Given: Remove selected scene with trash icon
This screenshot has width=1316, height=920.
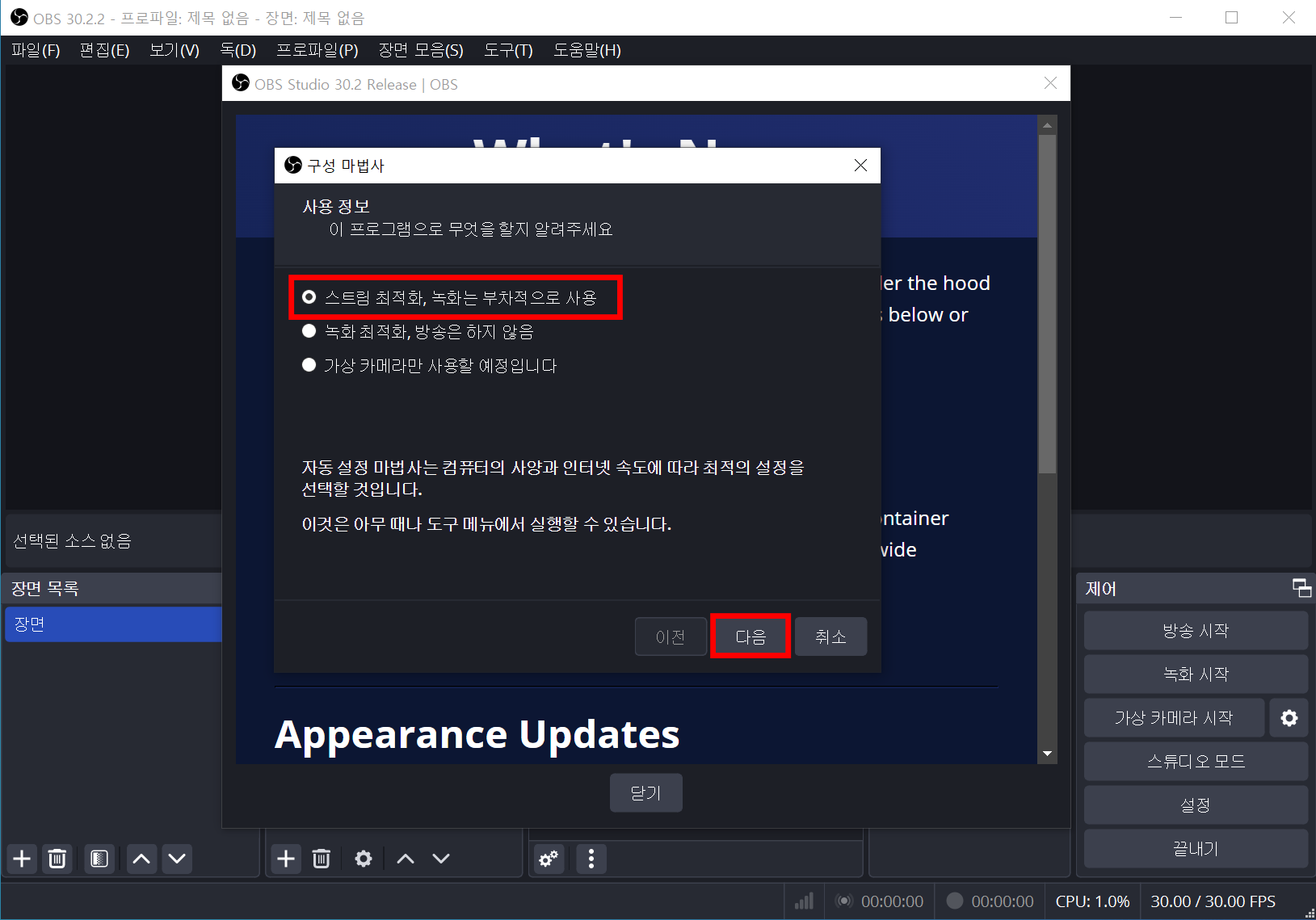Looking at the screenshot, I should pos(57,859).
